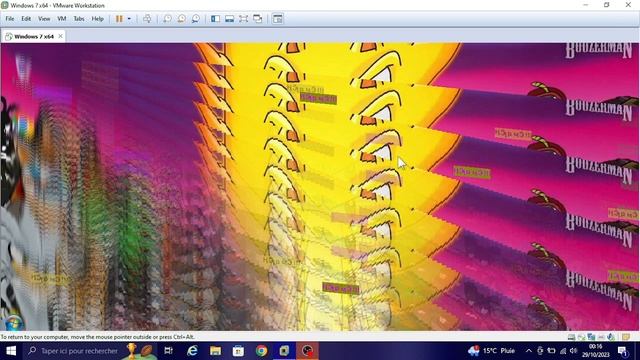Screen dimensions: 640x360
Task: Open the Windows Start menu on the host
Action: click(x=11, y=351)
